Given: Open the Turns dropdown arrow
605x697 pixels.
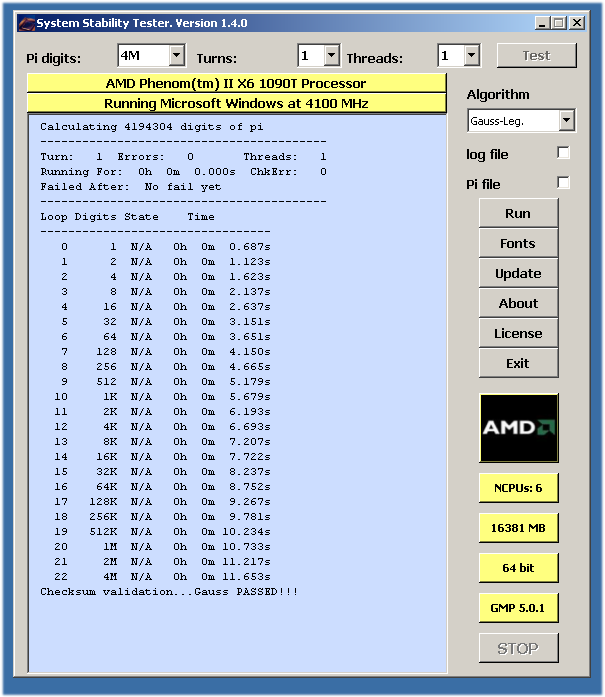Looking at the screenshot, I should pyautogui.click(x=331, y=56).
